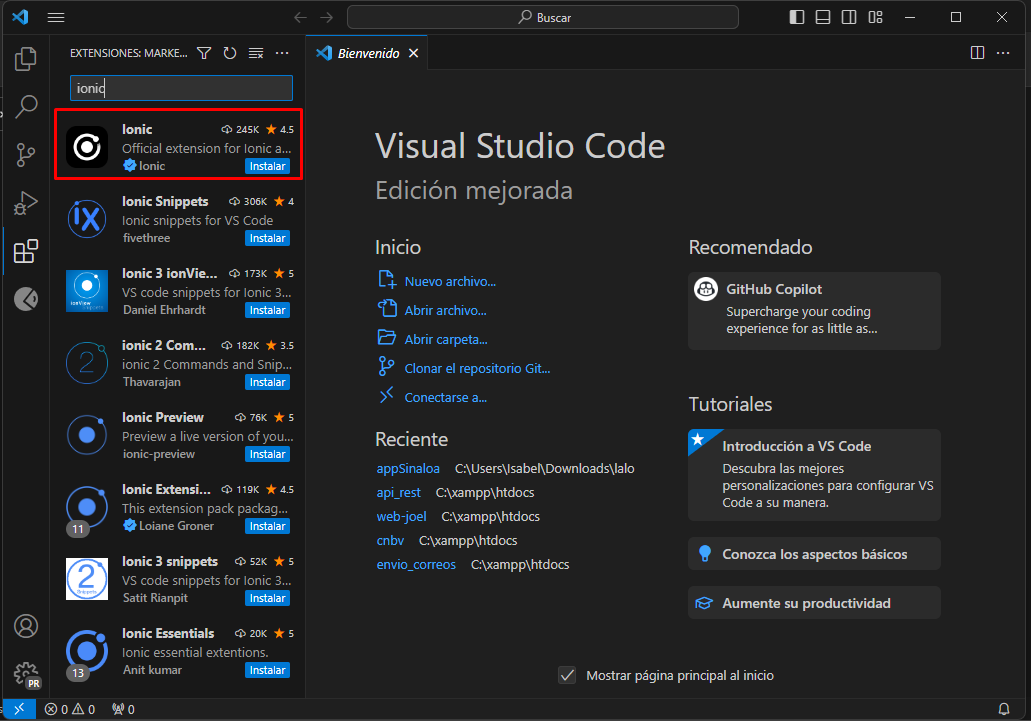
Task: Open notifications bell in status bar
Action: coord(1004,709)
